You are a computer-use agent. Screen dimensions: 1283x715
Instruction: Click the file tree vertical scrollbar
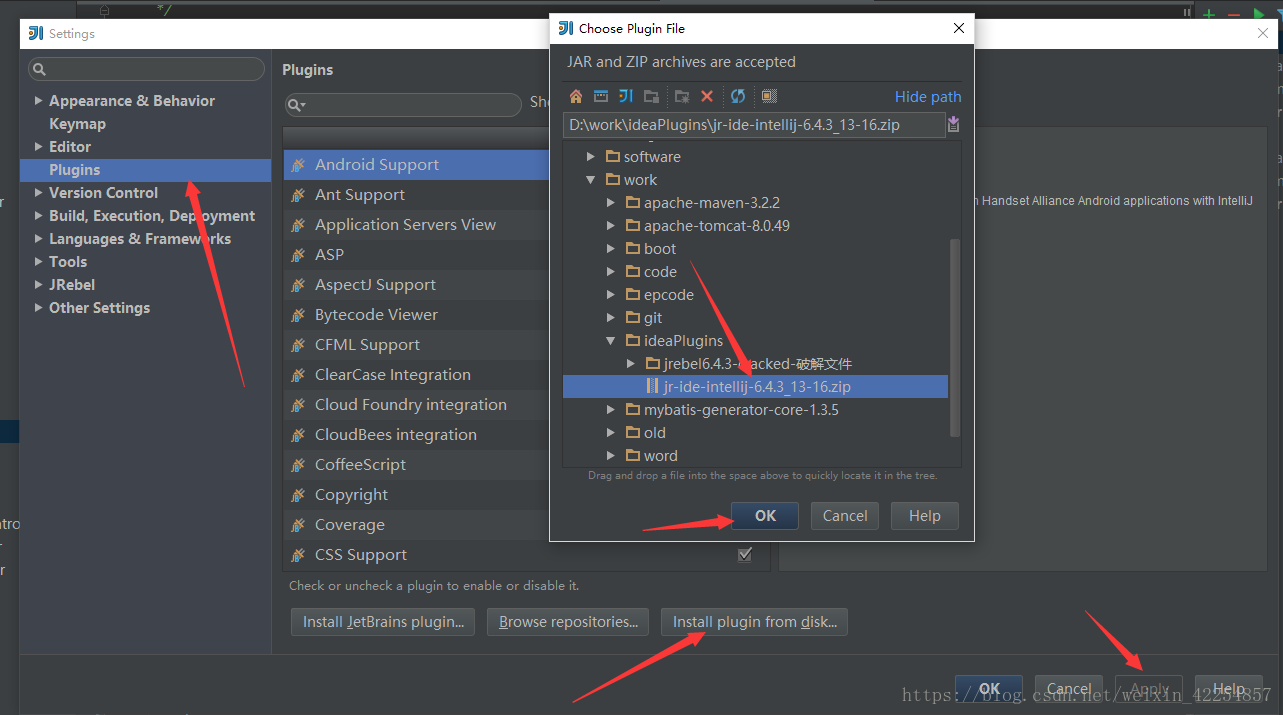(x=955, y=336)
